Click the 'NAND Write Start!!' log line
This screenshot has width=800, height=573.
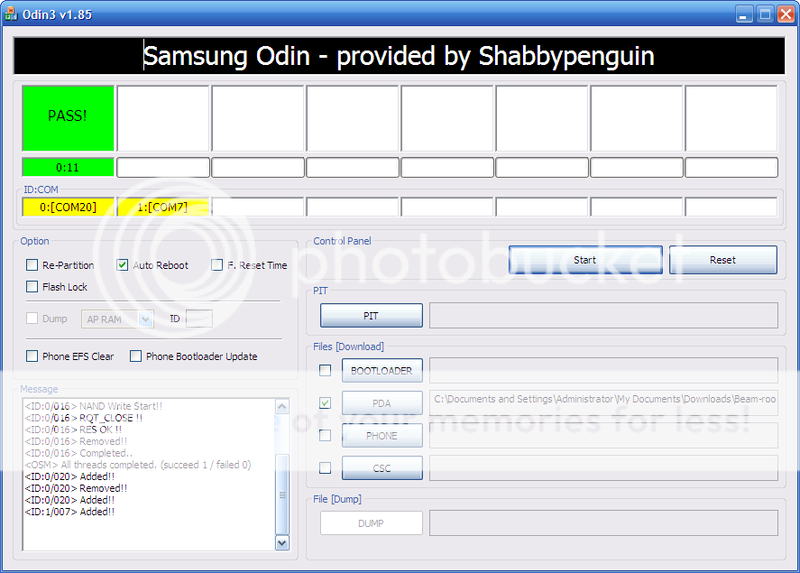pos(94,406)
